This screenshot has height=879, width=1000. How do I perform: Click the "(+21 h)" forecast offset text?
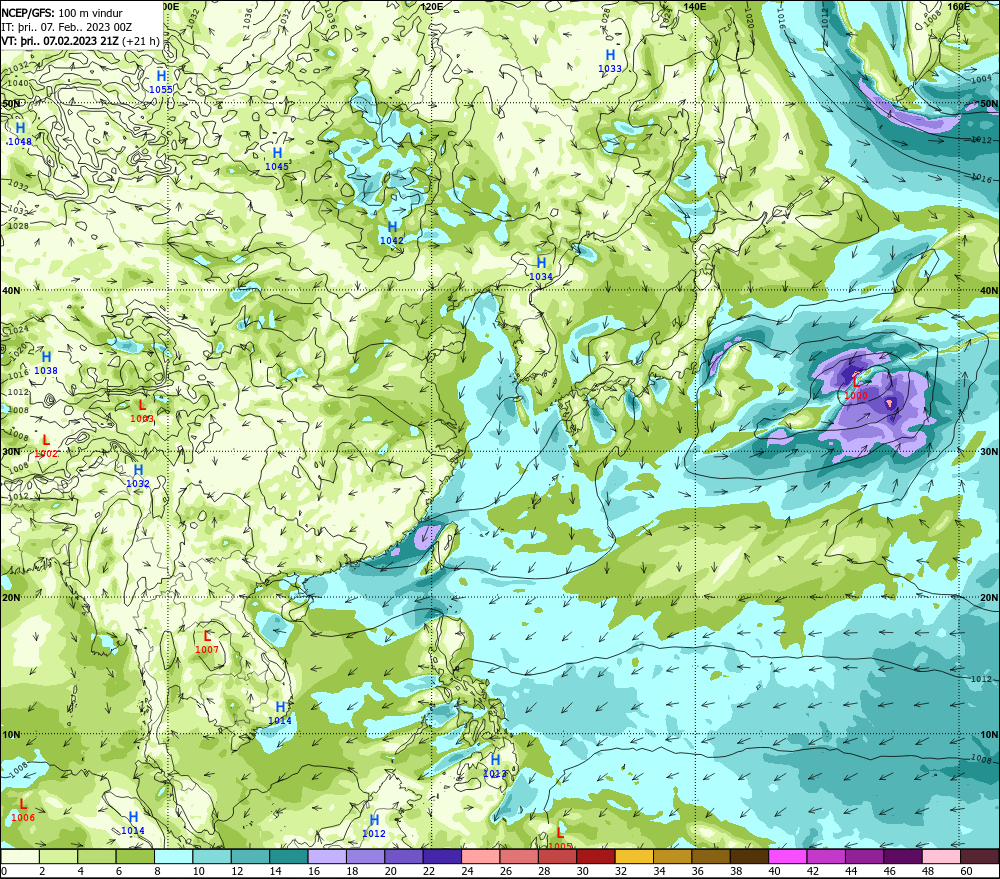[x=140, y=41]
